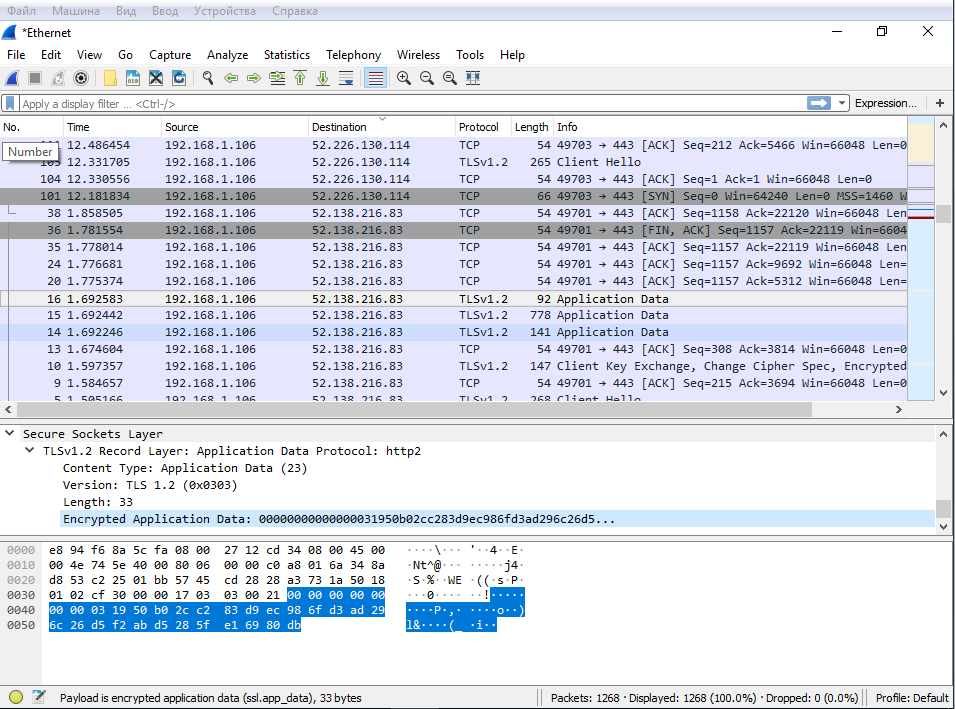Sort by the Protocol column header
The width and height of the screenshot is (955, 709).
(x=483, y=127)
